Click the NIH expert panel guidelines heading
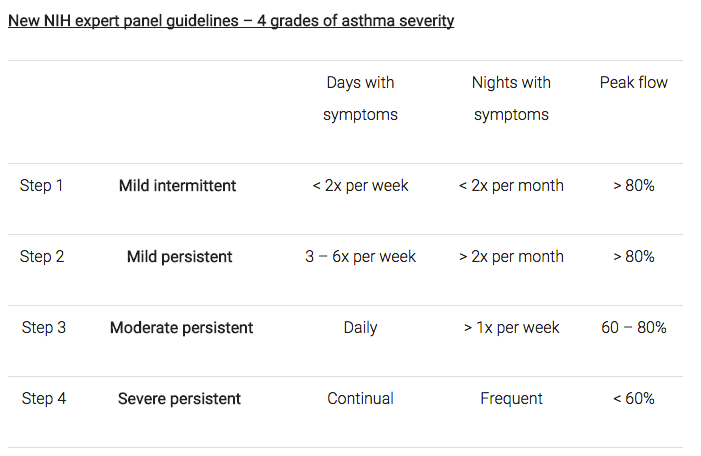Viewport: 701px width, 456px height. (231, 20)
